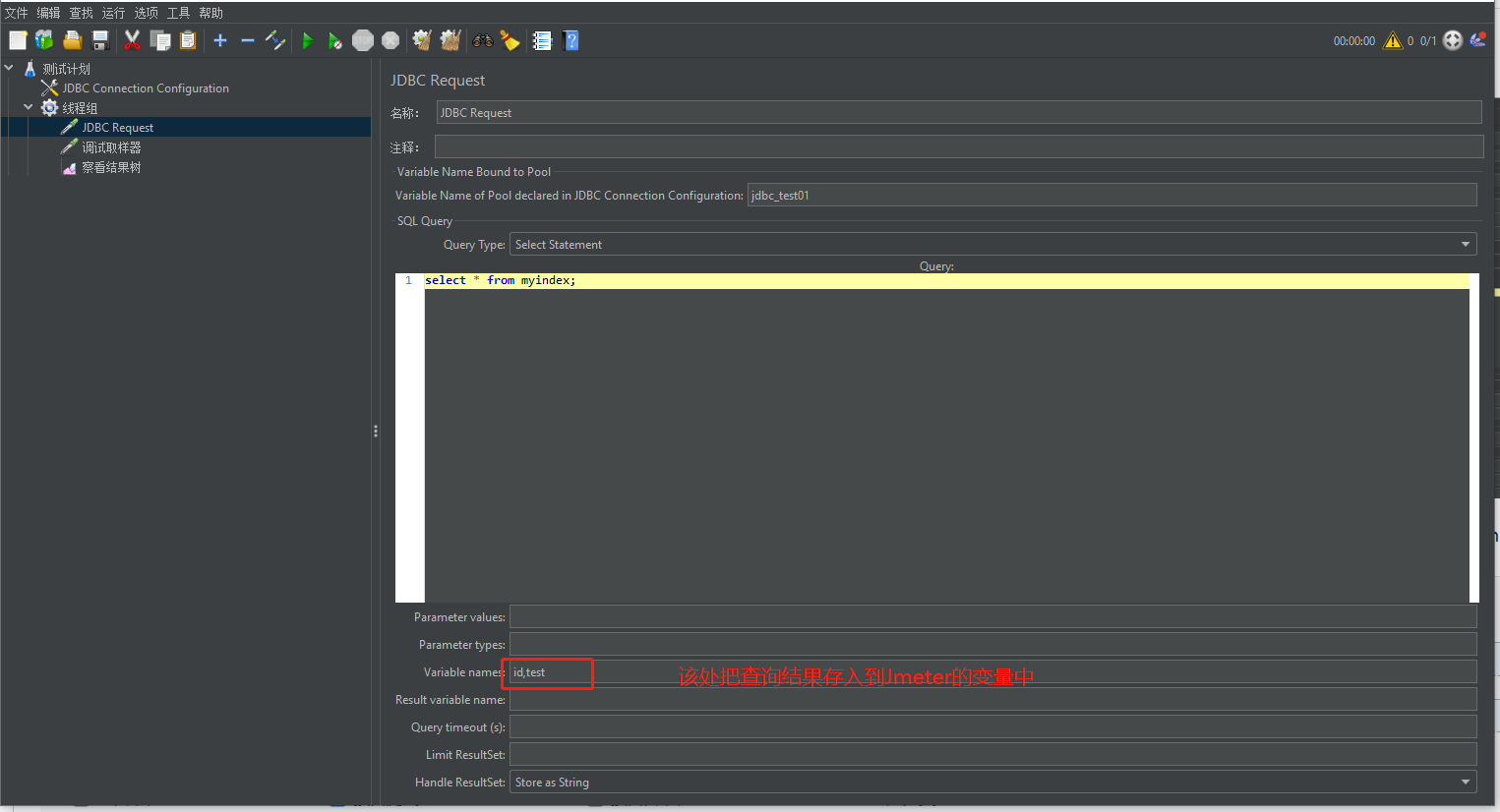Open the Query Type dropdown
The image size is (1500, 812).
point(993,245)
